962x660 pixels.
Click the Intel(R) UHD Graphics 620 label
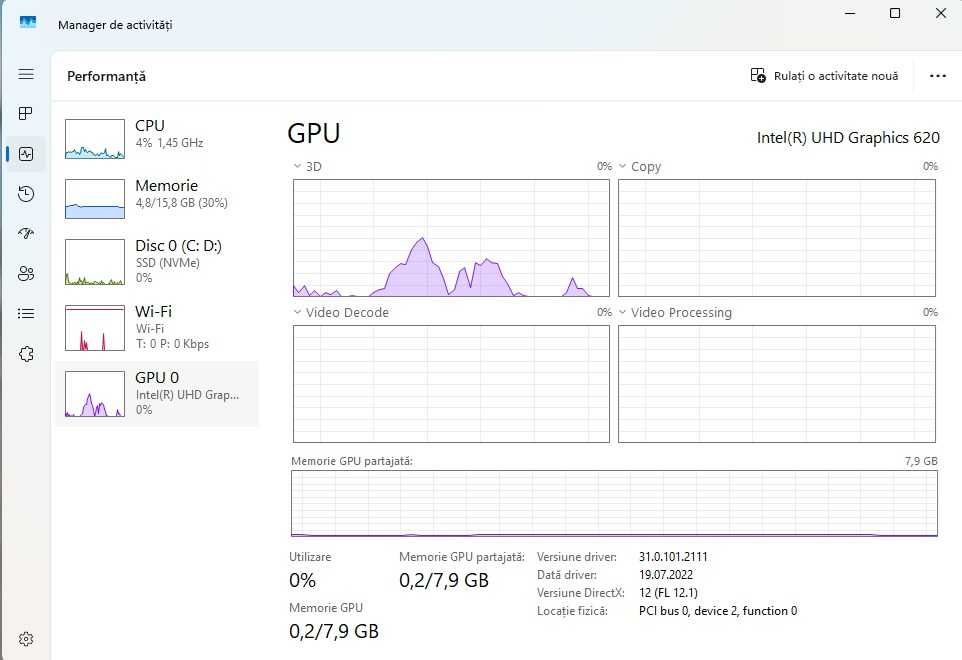[848, 137]
